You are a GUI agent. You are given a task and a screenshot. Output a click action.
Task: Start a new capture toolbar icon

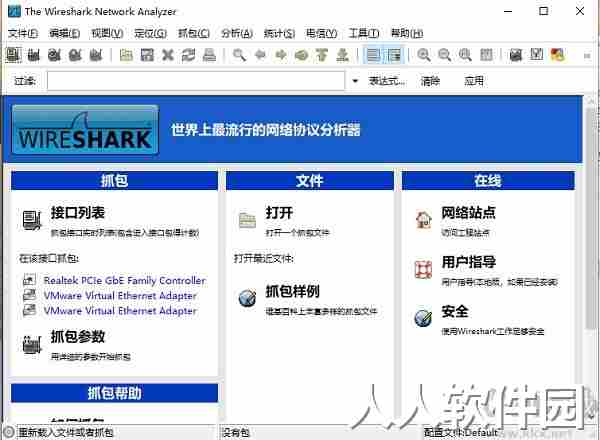coord(54,55)
